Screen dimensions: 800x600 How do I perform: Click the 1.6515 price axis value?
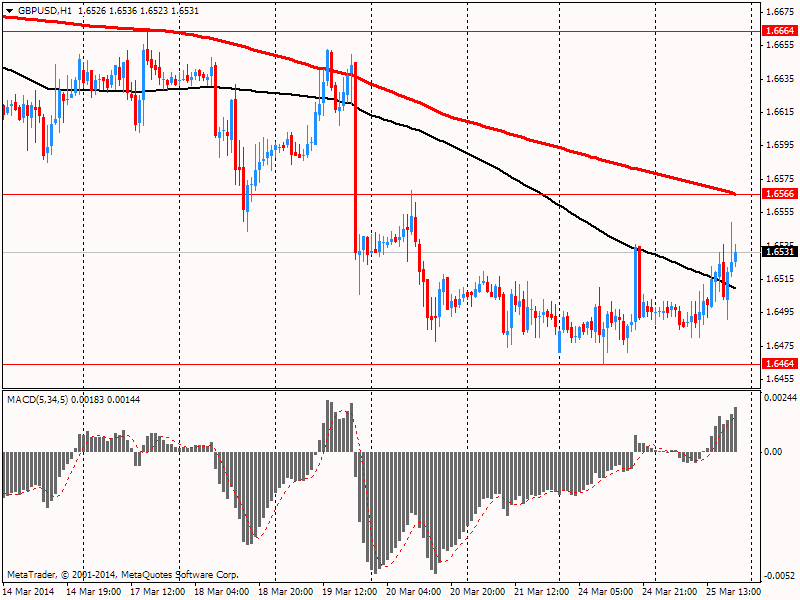click(780, 279)
